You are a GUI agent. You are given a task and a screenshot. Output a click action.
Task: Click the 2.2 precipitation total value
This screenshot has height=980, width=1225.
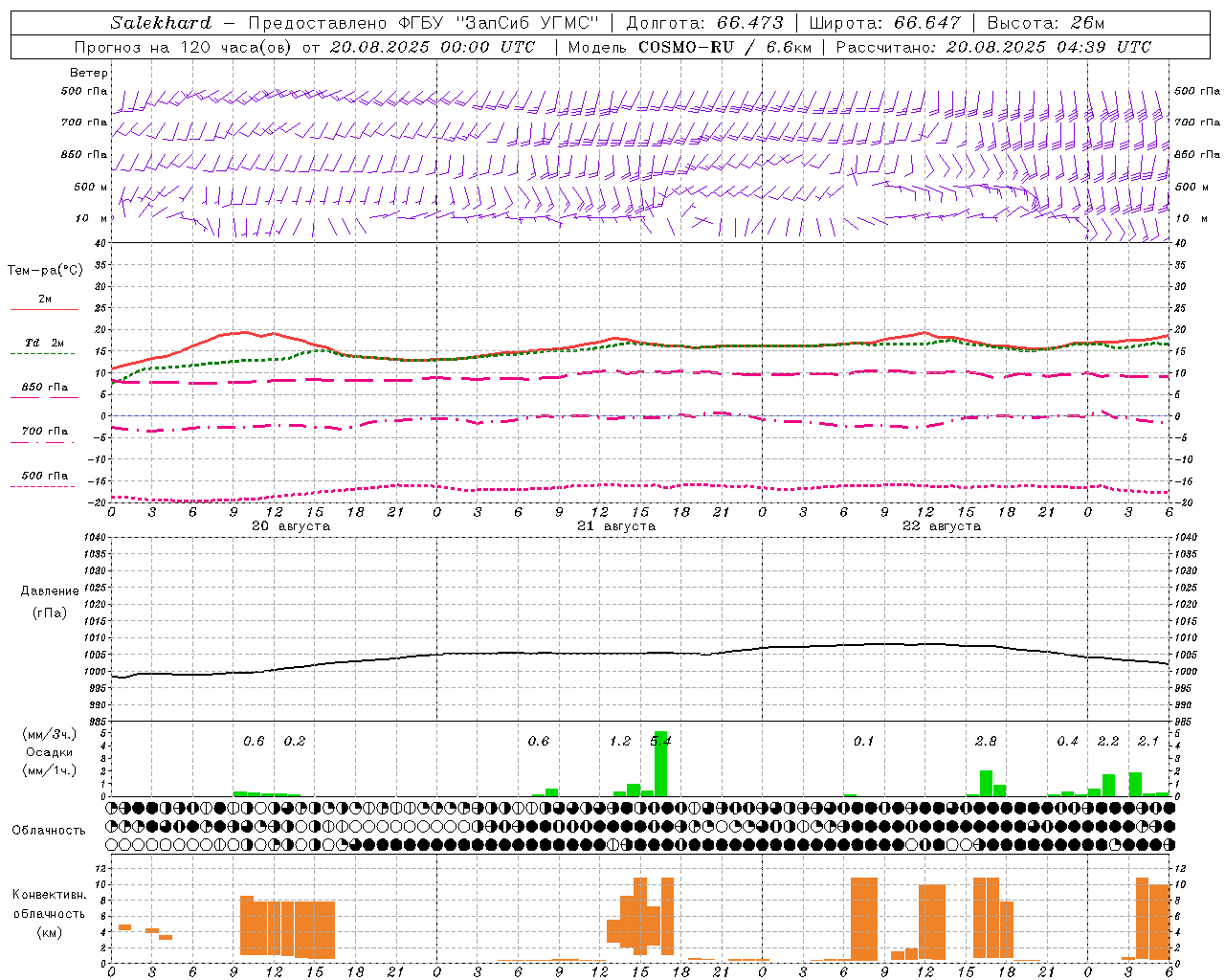1108,742
